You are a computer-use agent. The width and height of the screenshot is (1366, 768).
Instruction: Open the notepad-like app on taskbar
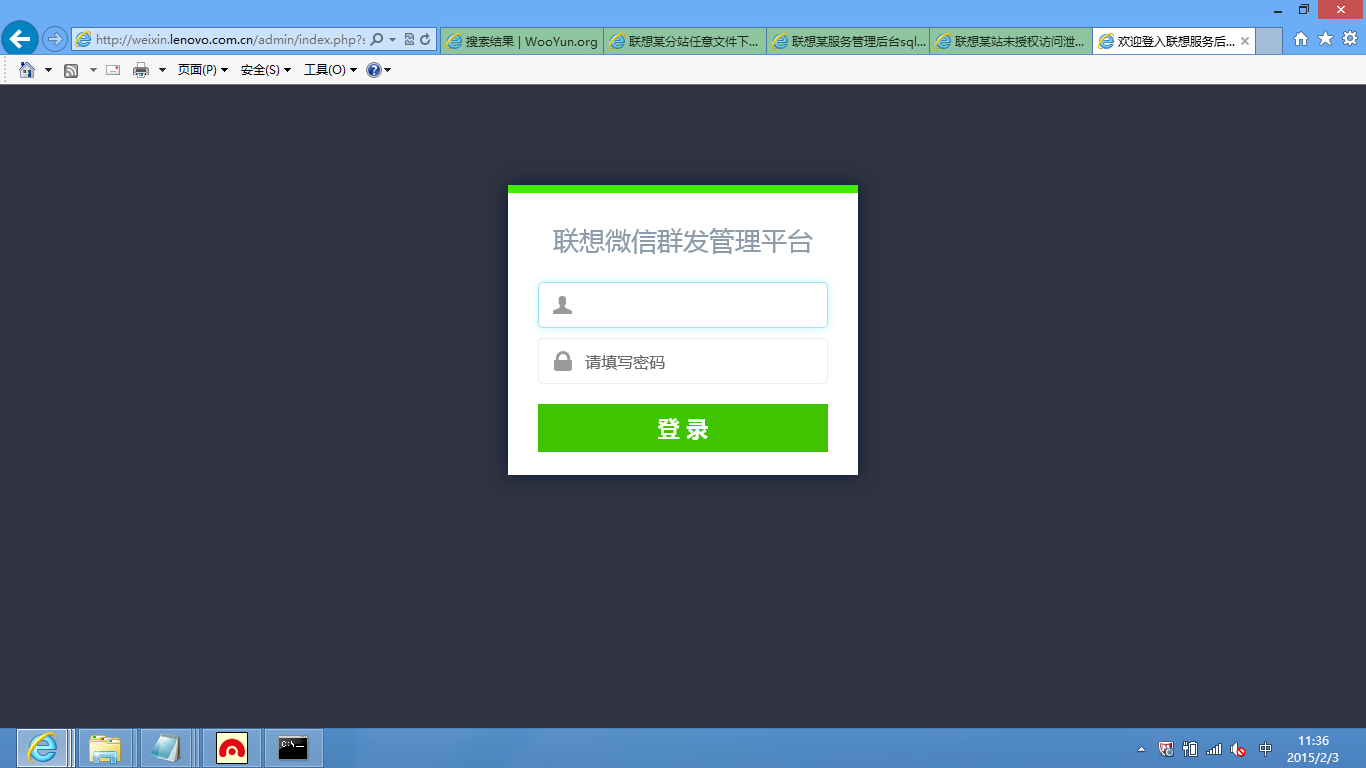166,748
